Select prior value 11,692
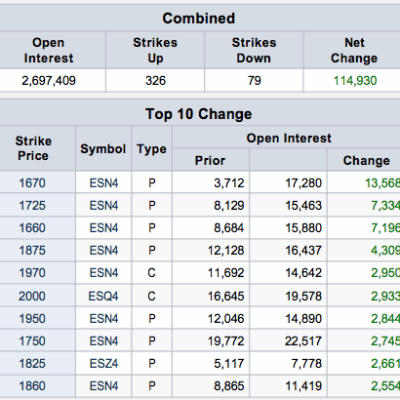 coord(226,273)
